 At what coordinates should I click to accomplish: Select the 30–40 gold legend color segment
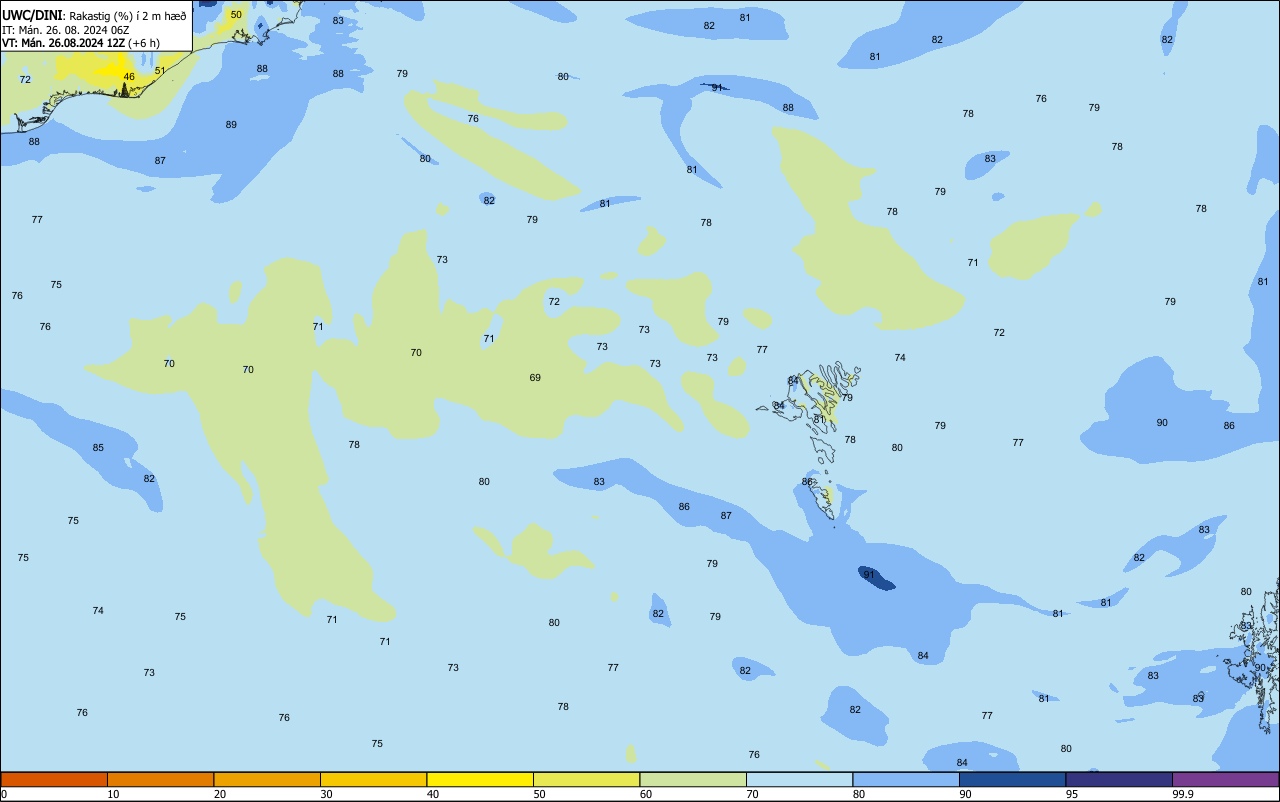[x=373, y=779]
